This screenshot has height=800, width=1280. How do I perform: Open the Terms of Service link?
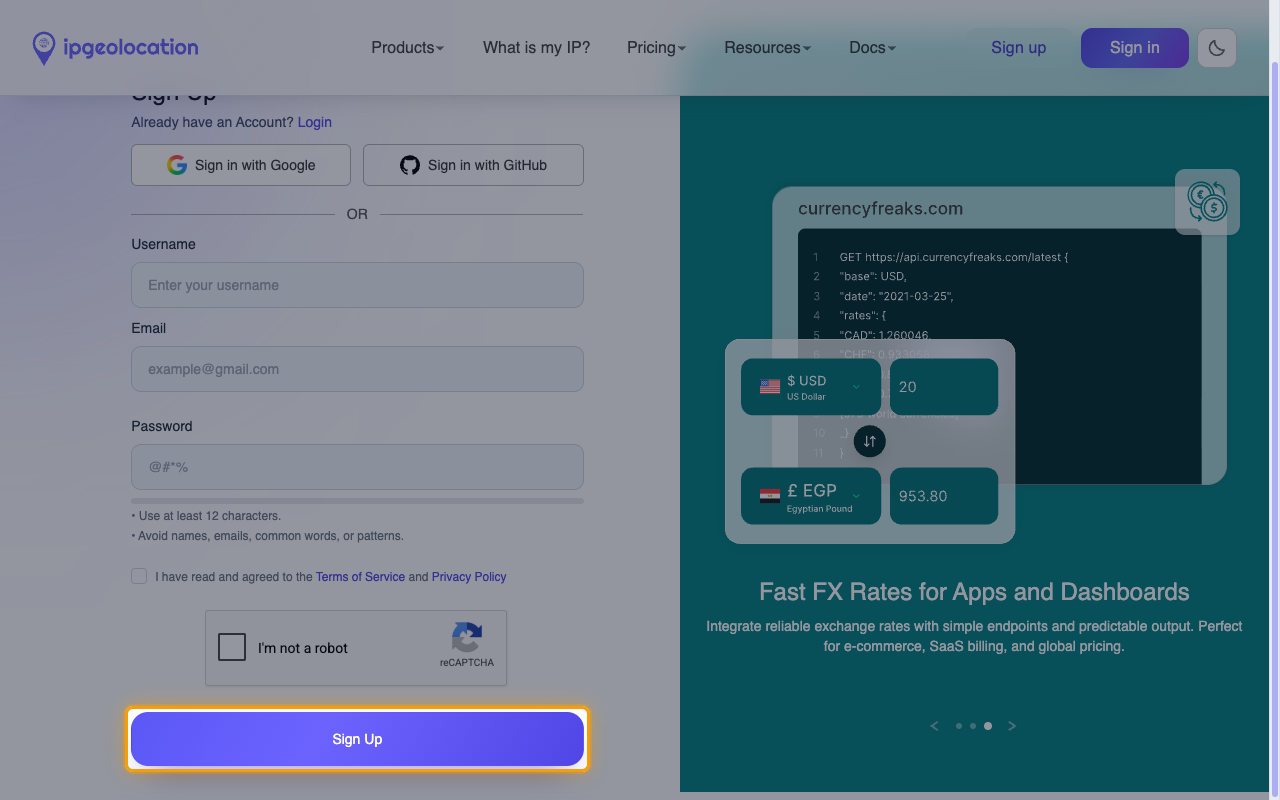click(x=360, y=577)
